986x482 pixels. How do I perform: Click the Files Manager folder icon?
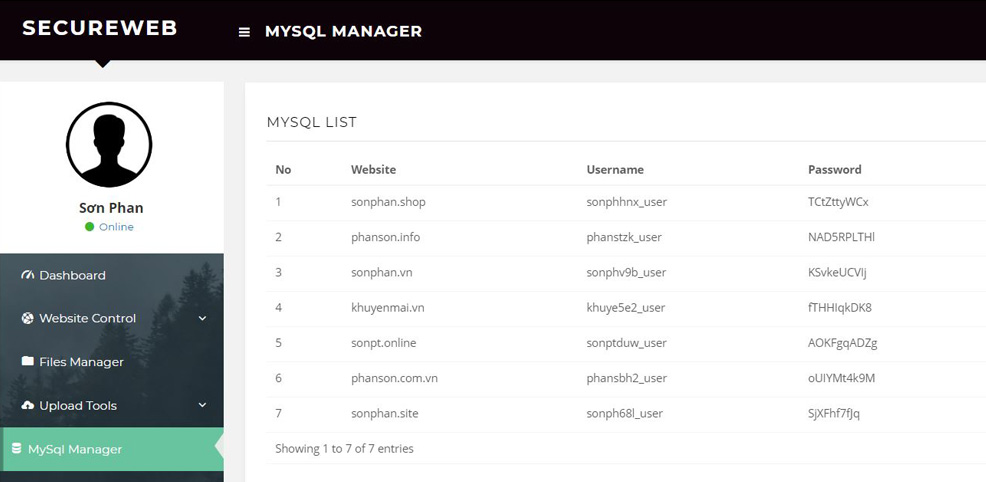click(28, 361)
